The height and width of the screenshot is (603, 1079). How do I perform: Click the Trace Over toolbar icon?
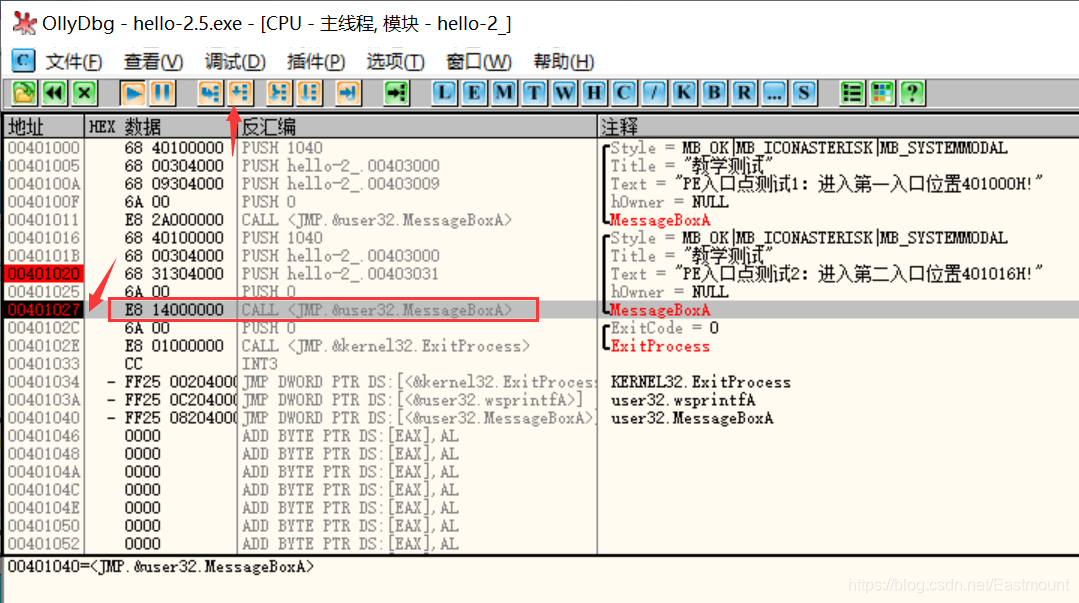click(309, 93)
